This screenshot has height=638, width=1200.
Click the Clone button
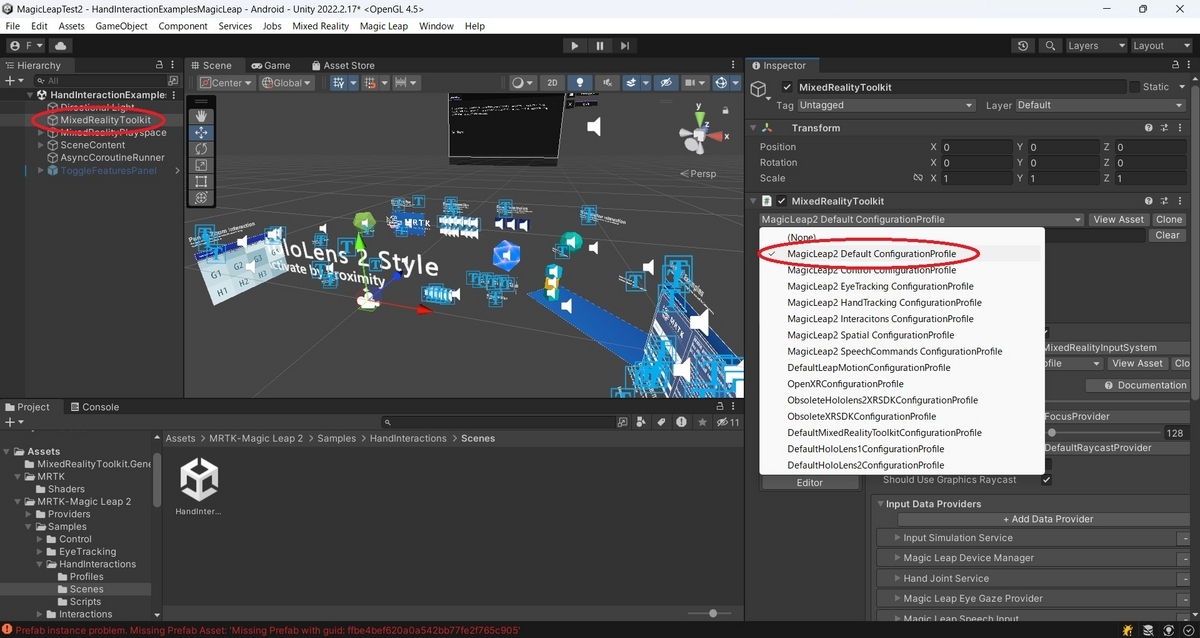pyautogui.click(x=1169, y=219)
